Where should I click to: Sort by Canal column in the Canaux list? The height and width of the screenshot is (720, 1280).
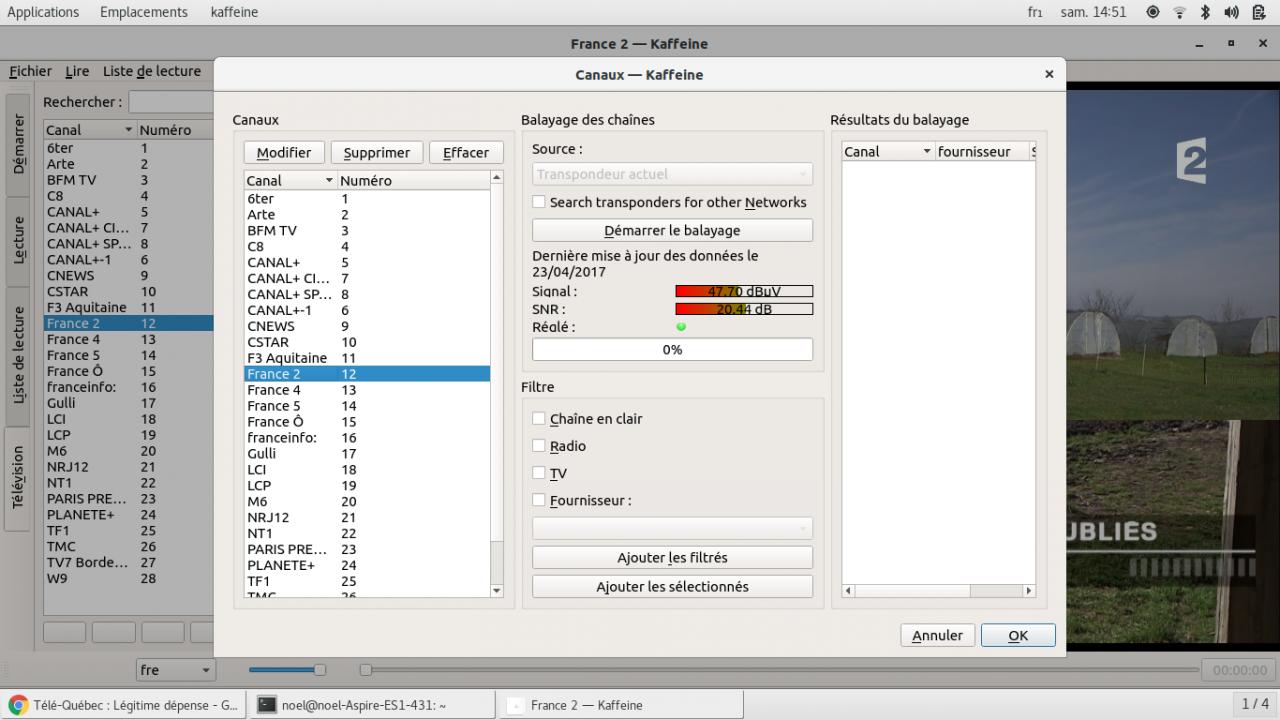click(x=289, y=181)
